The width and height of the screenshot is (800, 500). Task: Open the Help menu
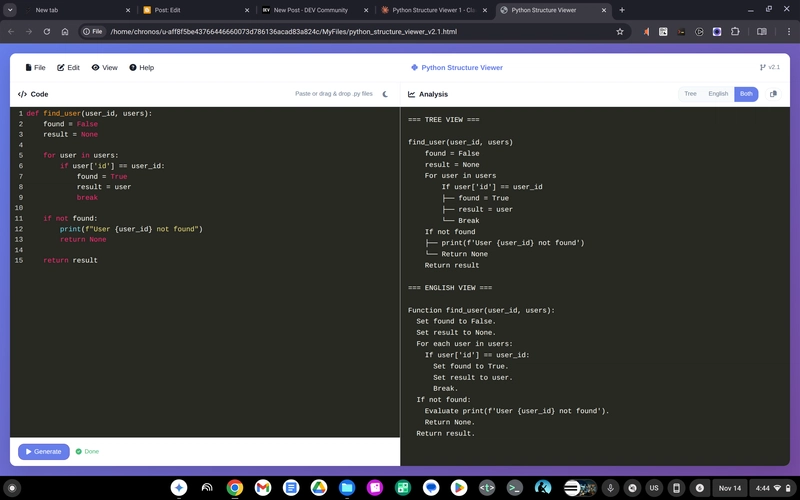pos(141,68)
